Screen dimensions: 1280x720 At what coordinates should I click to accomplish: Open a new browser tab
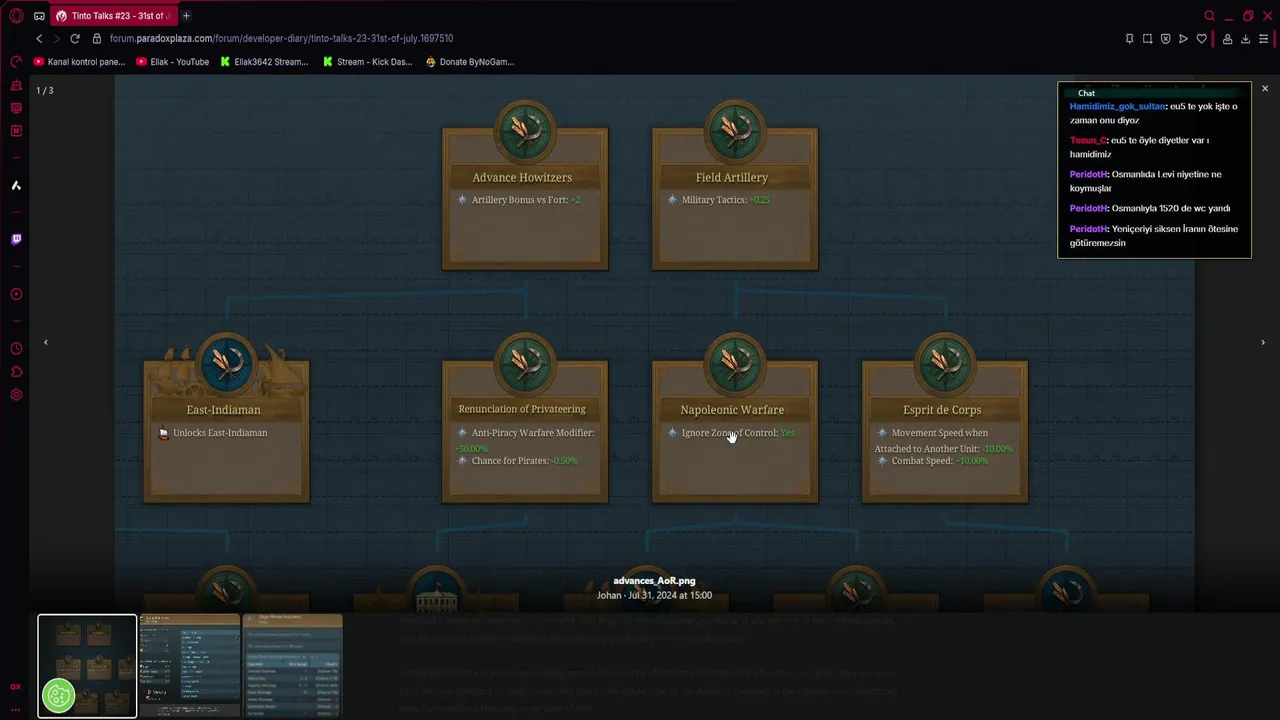point(186,16)
